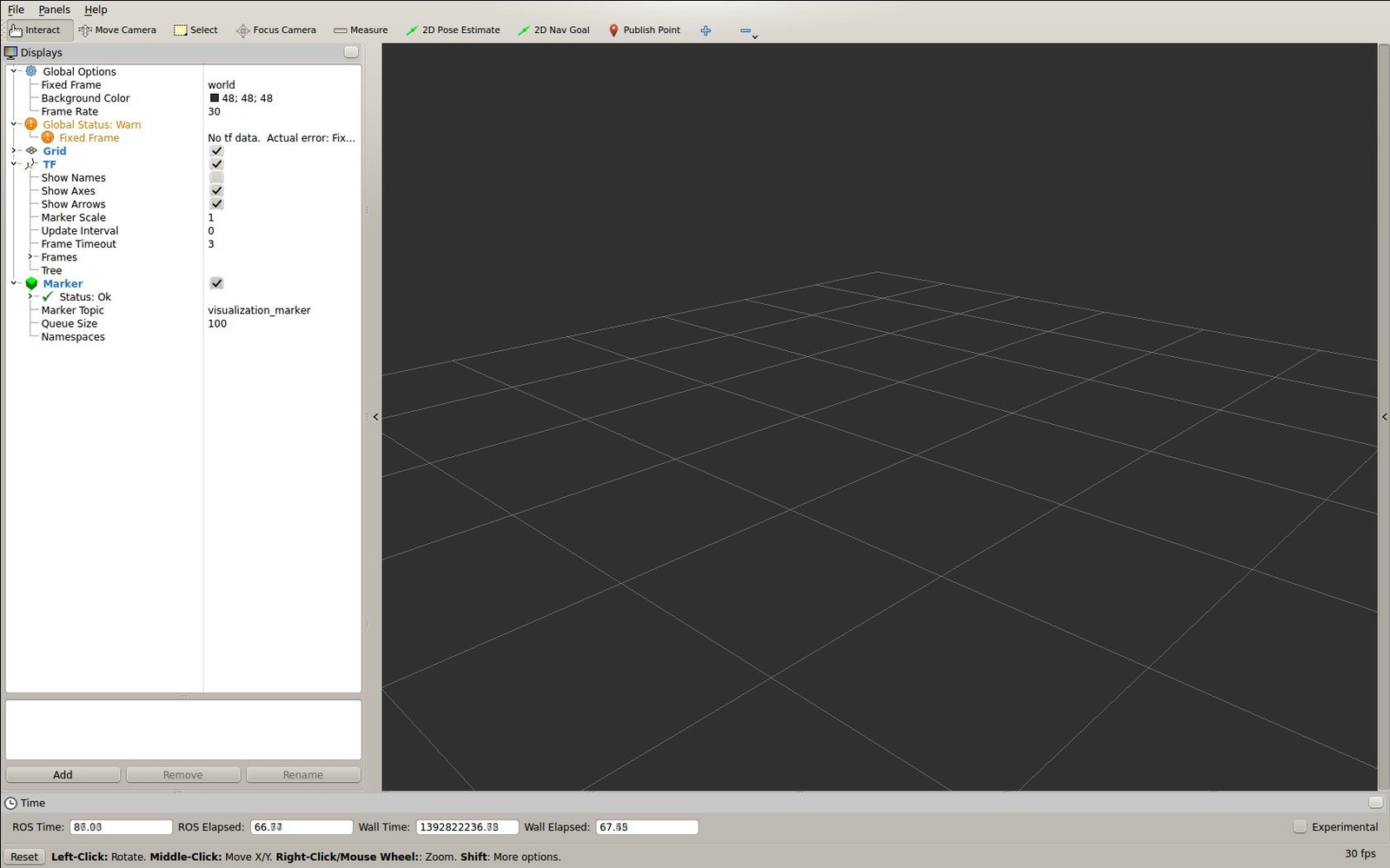
Task: Activate the Publish Point tool
Action: click(644, 30)
